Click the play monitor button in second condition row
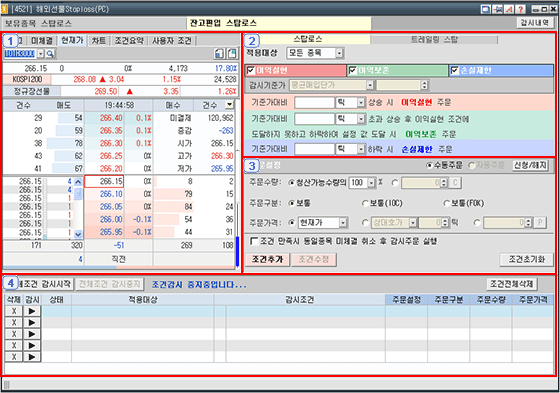Screen dimensions: 560x393 [x=32, y=323]
